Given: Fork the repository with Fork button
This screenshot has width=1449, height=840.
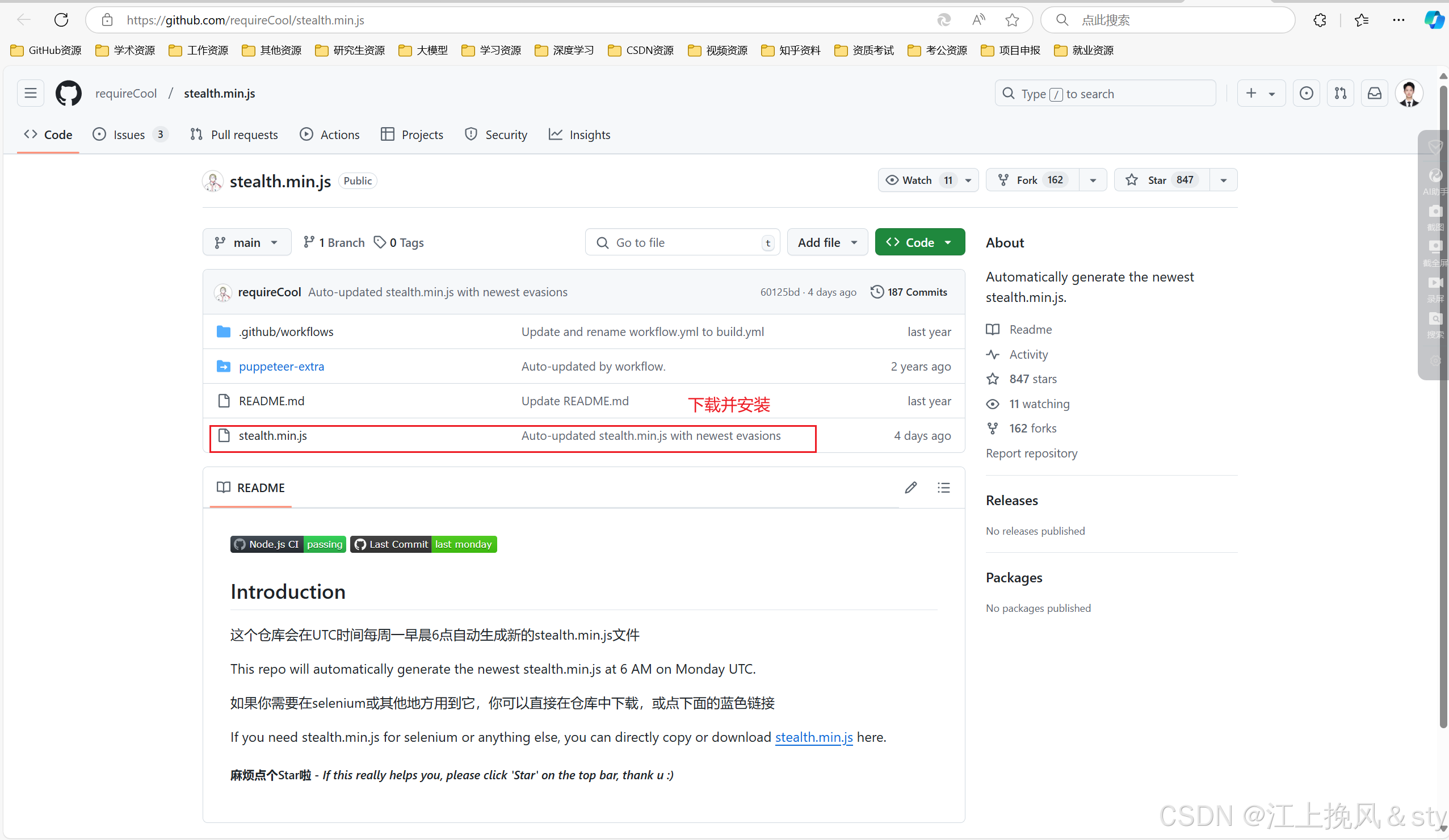Looking at the screenshot, I should (x=1032, y=180).
